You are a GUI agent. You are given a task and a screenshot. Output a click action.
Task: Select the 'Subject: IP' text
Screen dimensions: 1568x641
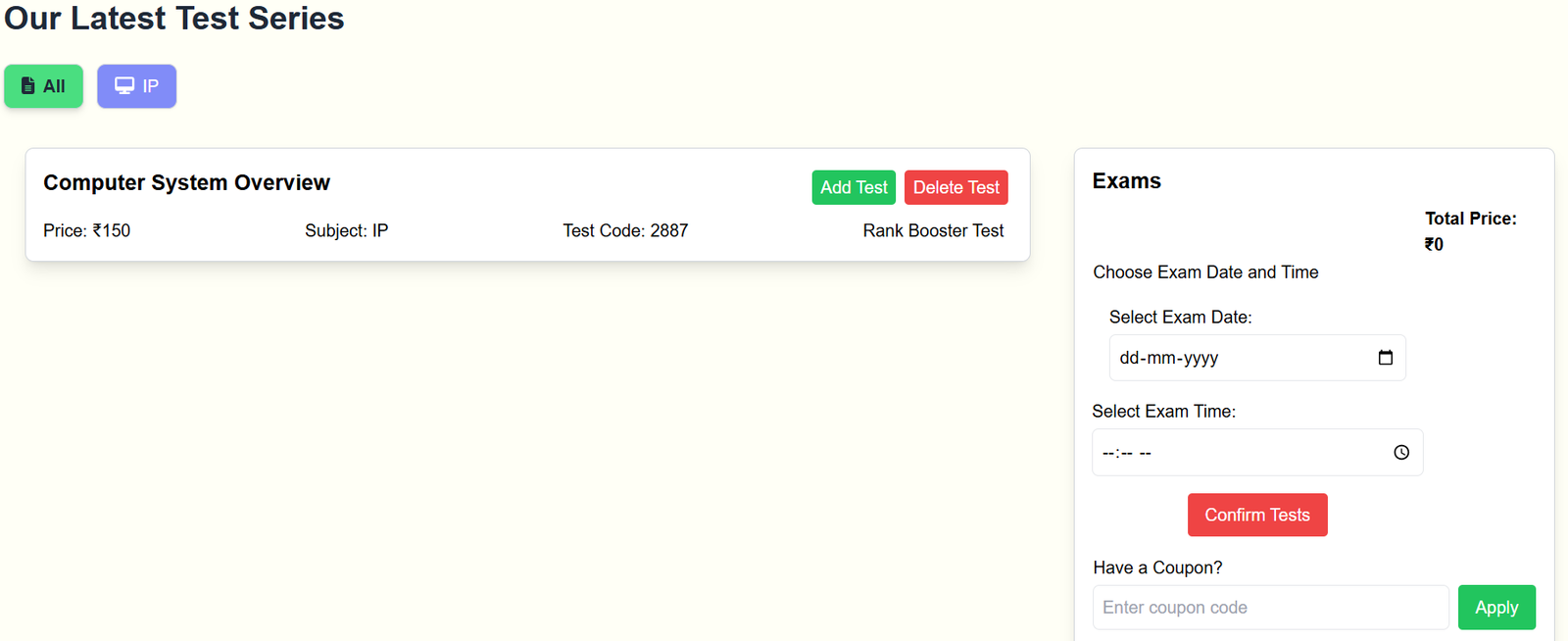point(346,230)
